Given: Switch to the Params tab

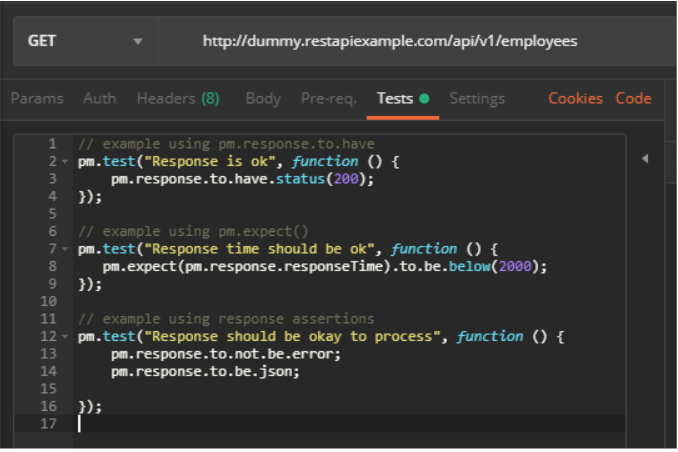Looking at the screenshot, I should (x=37, y=98).
